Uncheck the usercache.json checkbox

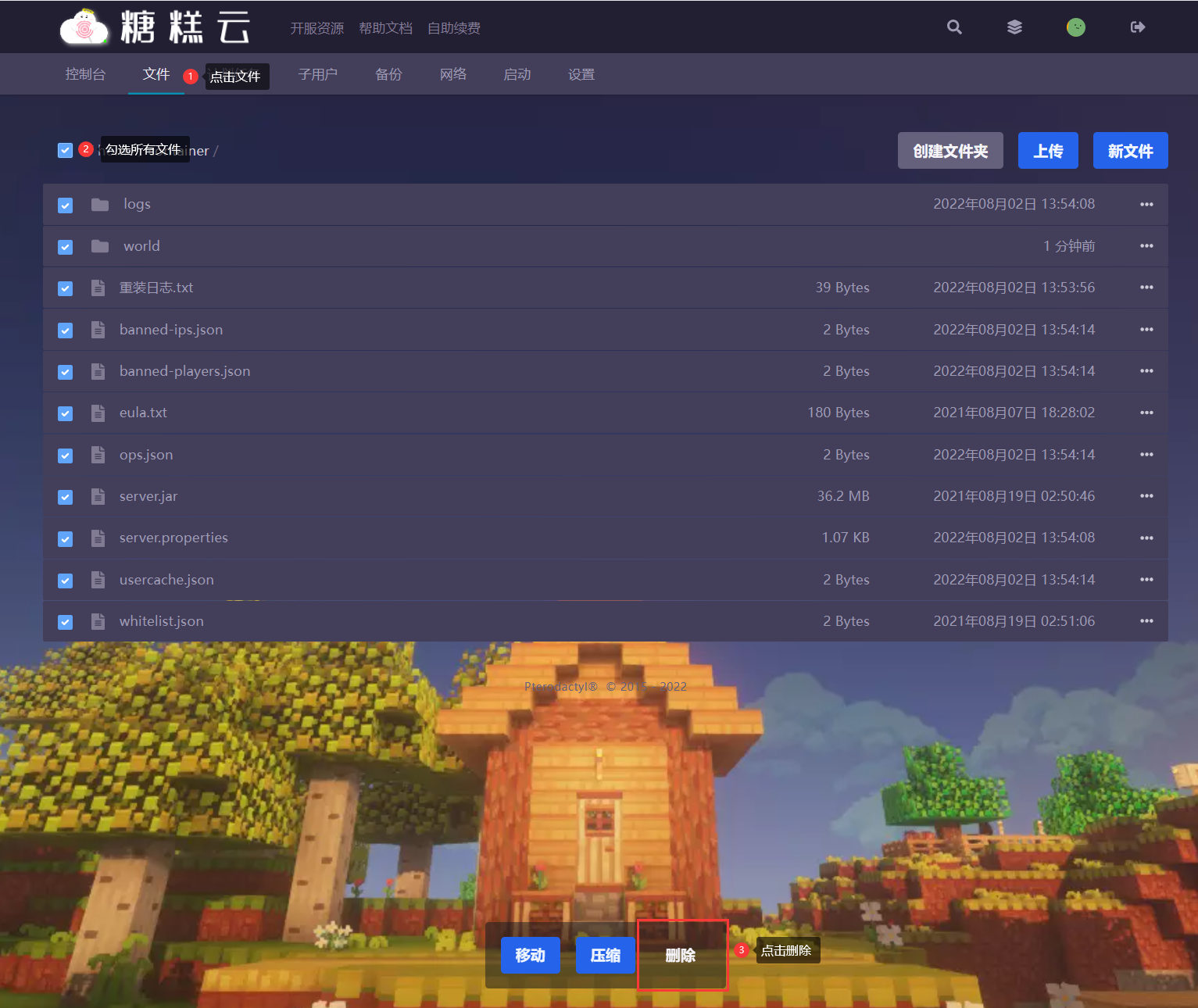pos(66,581)
